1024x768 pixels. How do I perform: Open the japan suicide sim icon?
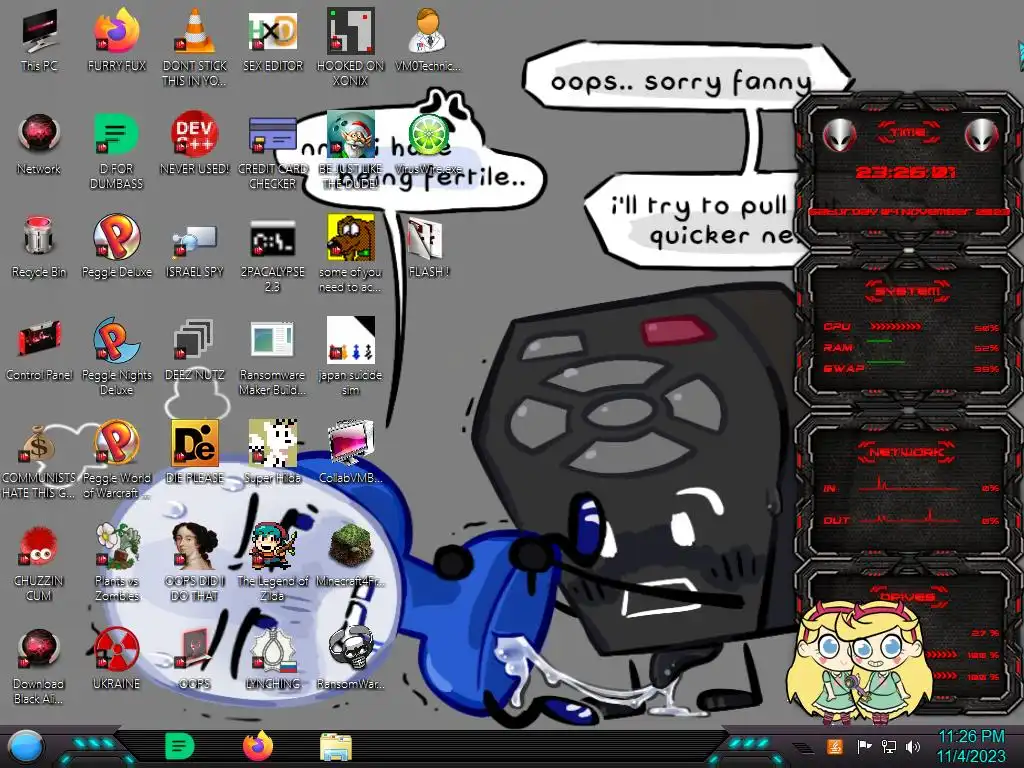click(351, 357)
